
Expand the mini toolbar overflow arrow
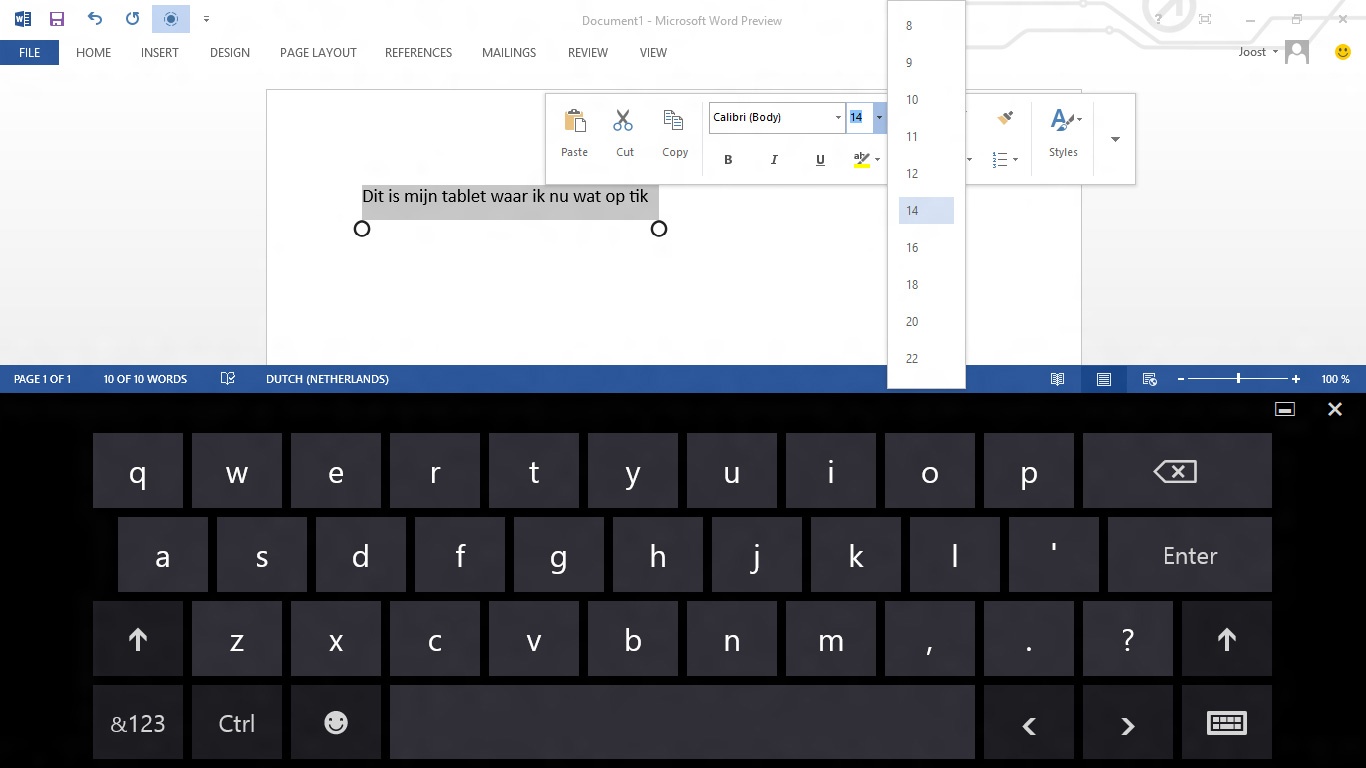point(1115,139)
